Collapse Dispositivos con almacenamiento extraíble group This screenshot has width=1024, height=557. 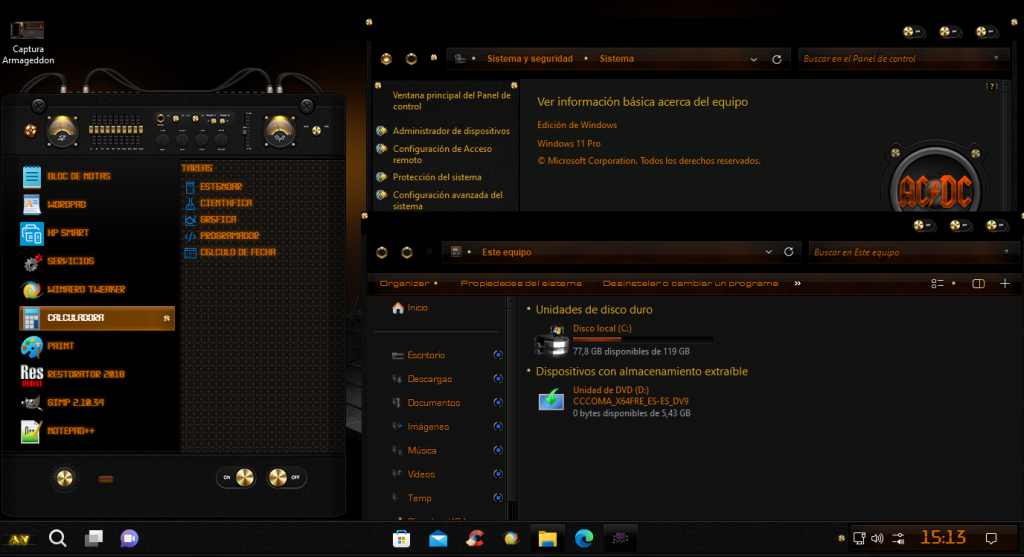[528, 372]
